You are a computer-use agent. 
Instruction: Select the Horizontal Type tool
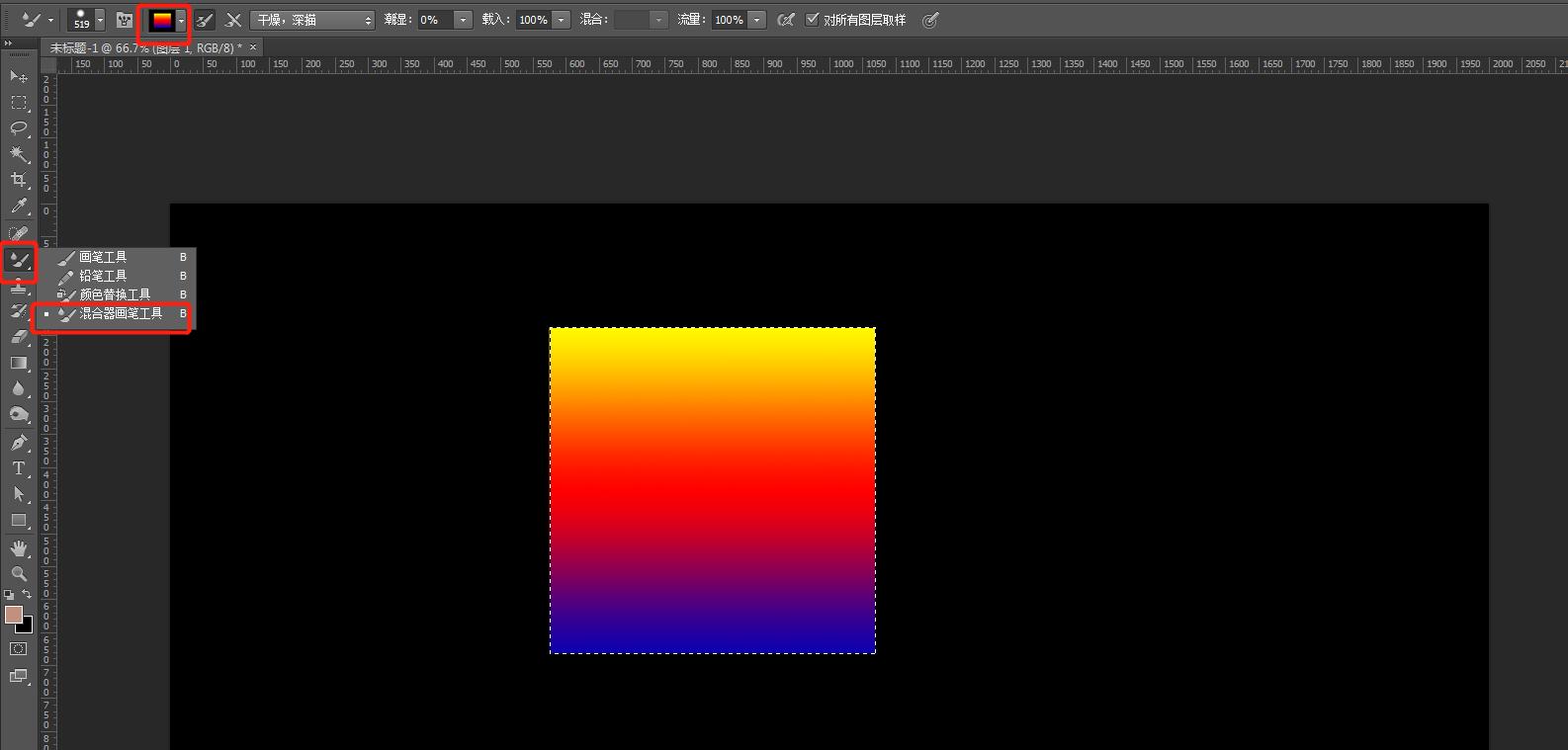click(19, 468)
